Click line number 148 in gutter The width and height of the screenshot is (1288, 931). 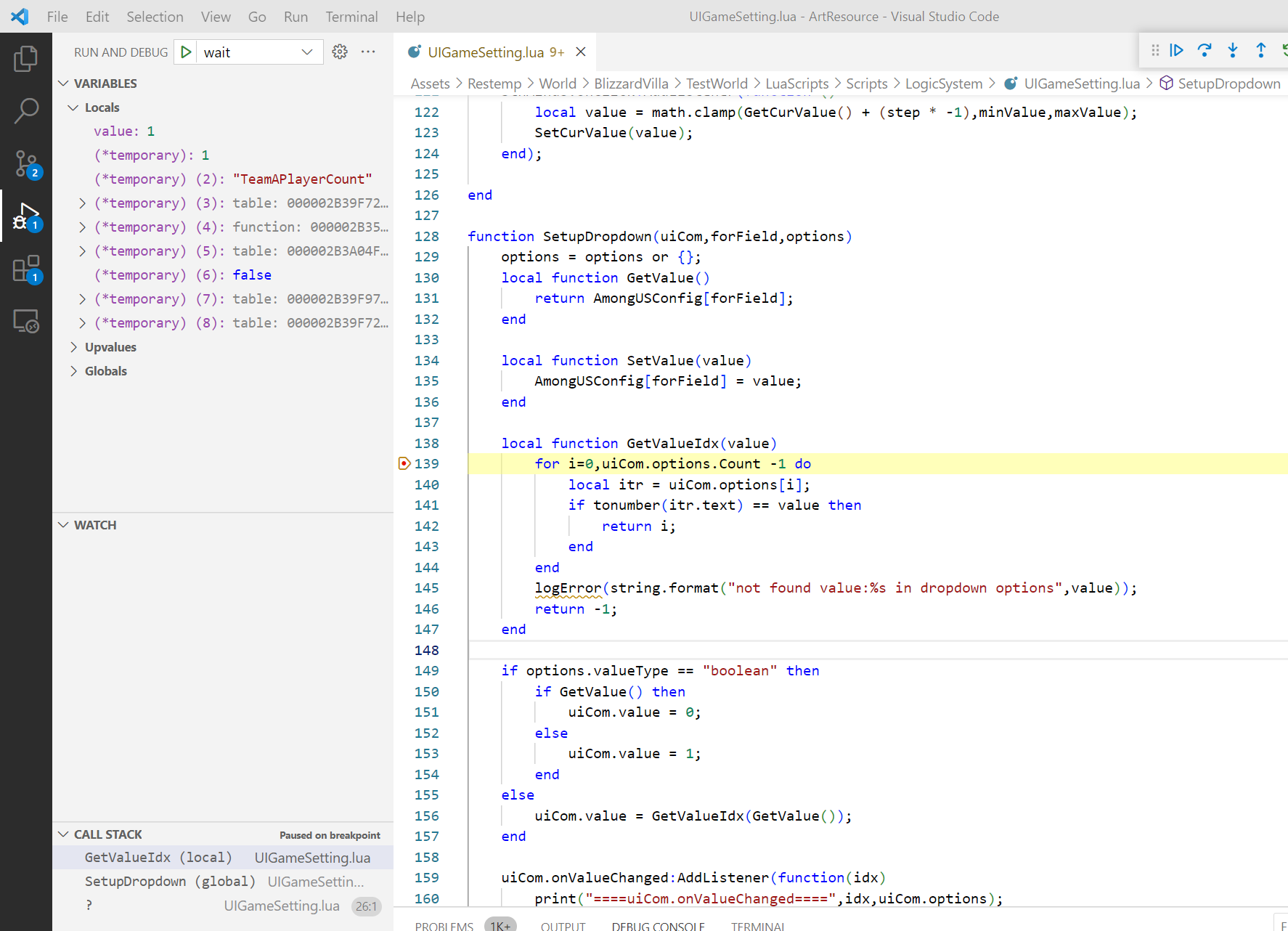click(427, 650)
